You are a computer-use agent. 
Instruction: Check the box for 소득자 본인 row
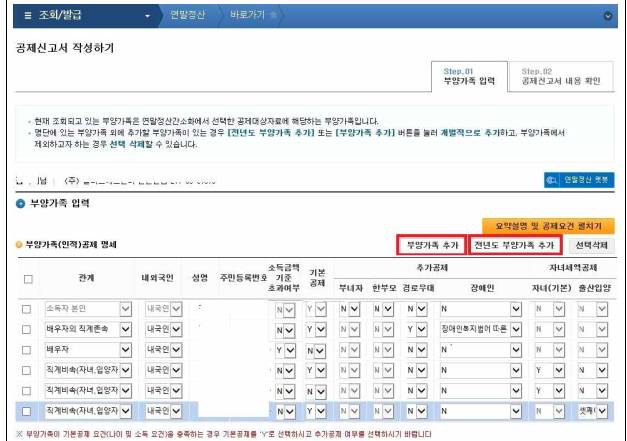[x=26, y=309]
